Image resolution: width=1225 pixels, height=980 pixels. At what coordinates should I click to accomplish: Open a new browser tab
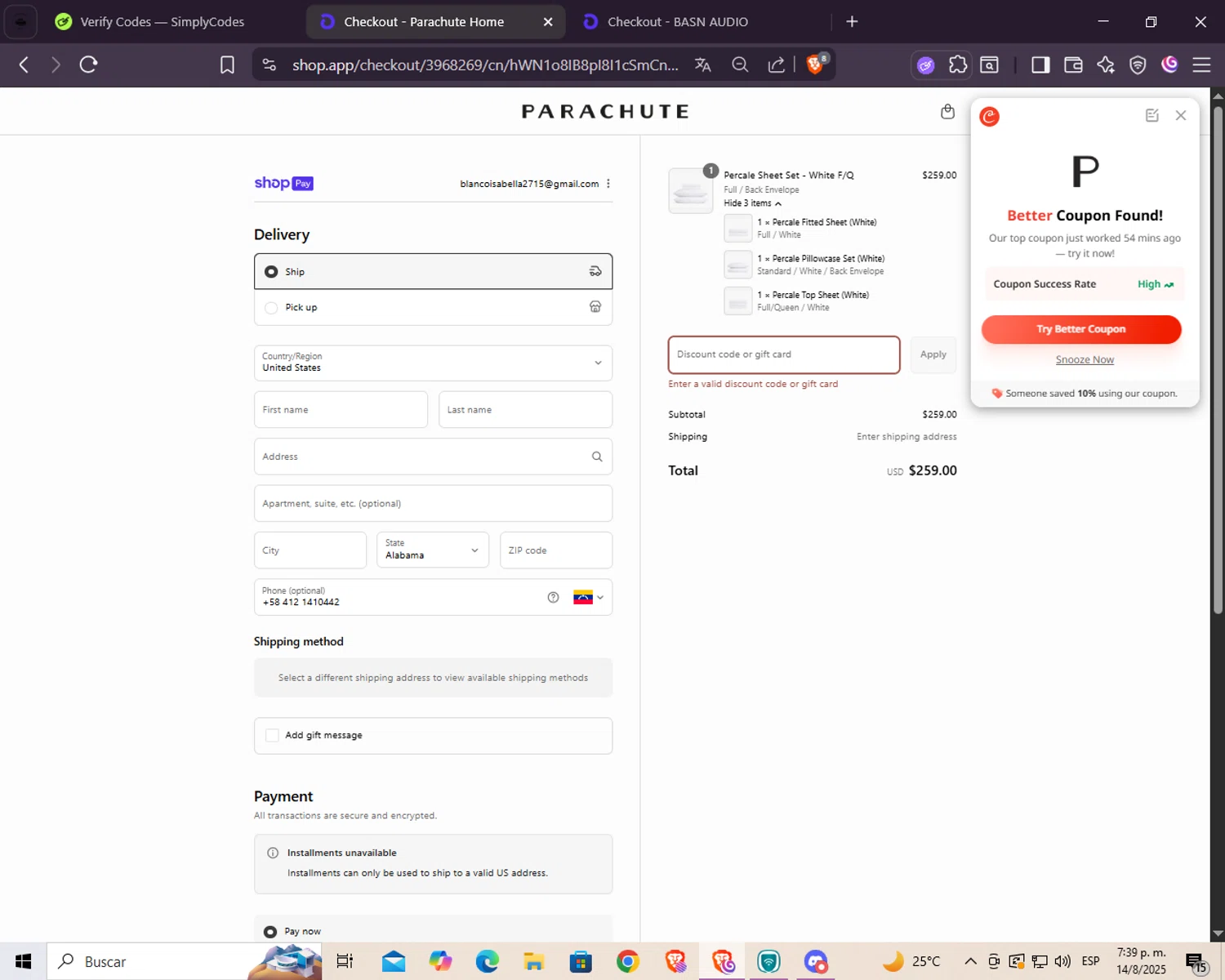pos(852,22)
